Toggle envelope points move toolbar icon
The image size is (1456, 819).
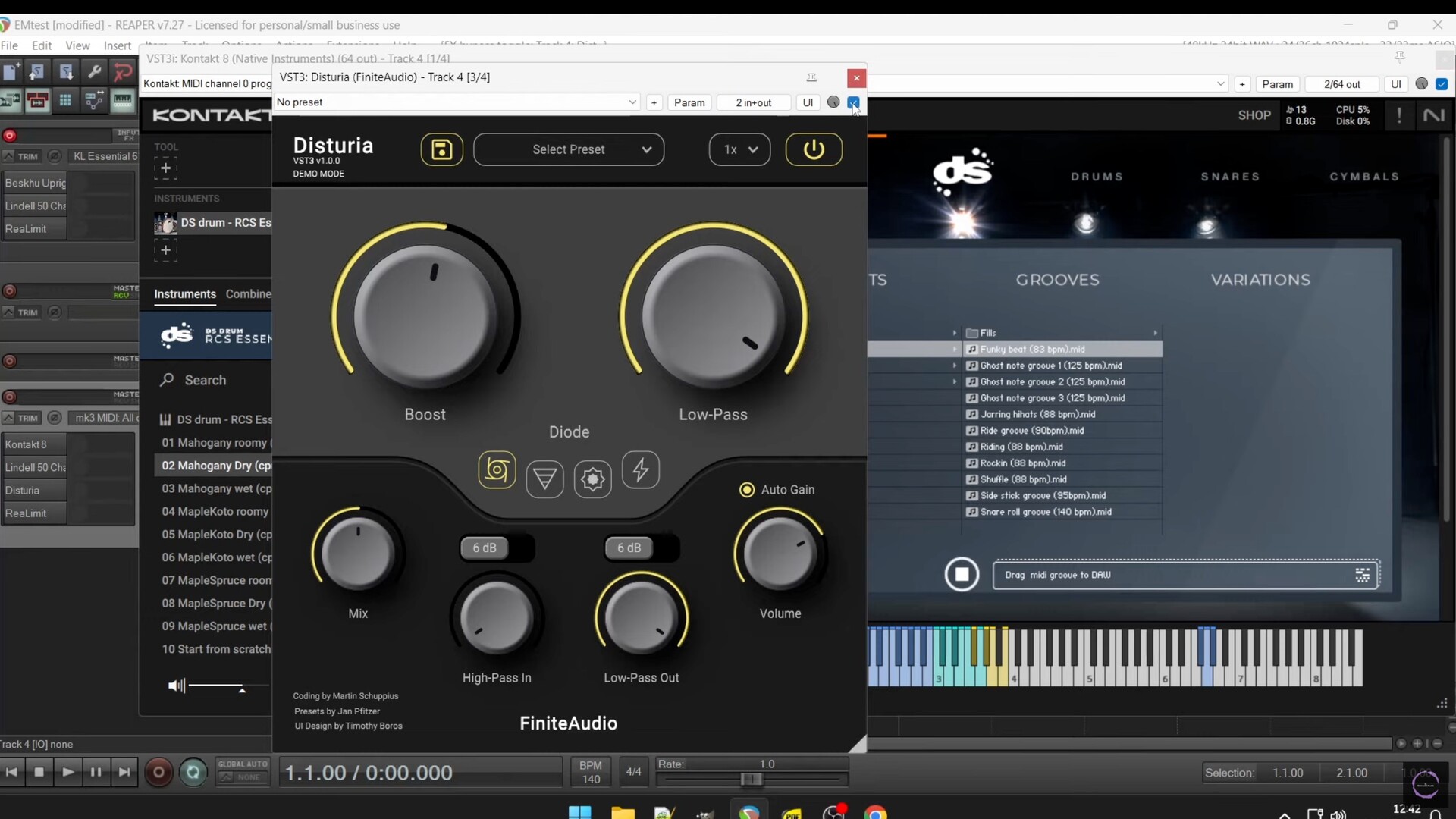coord(95,100)
